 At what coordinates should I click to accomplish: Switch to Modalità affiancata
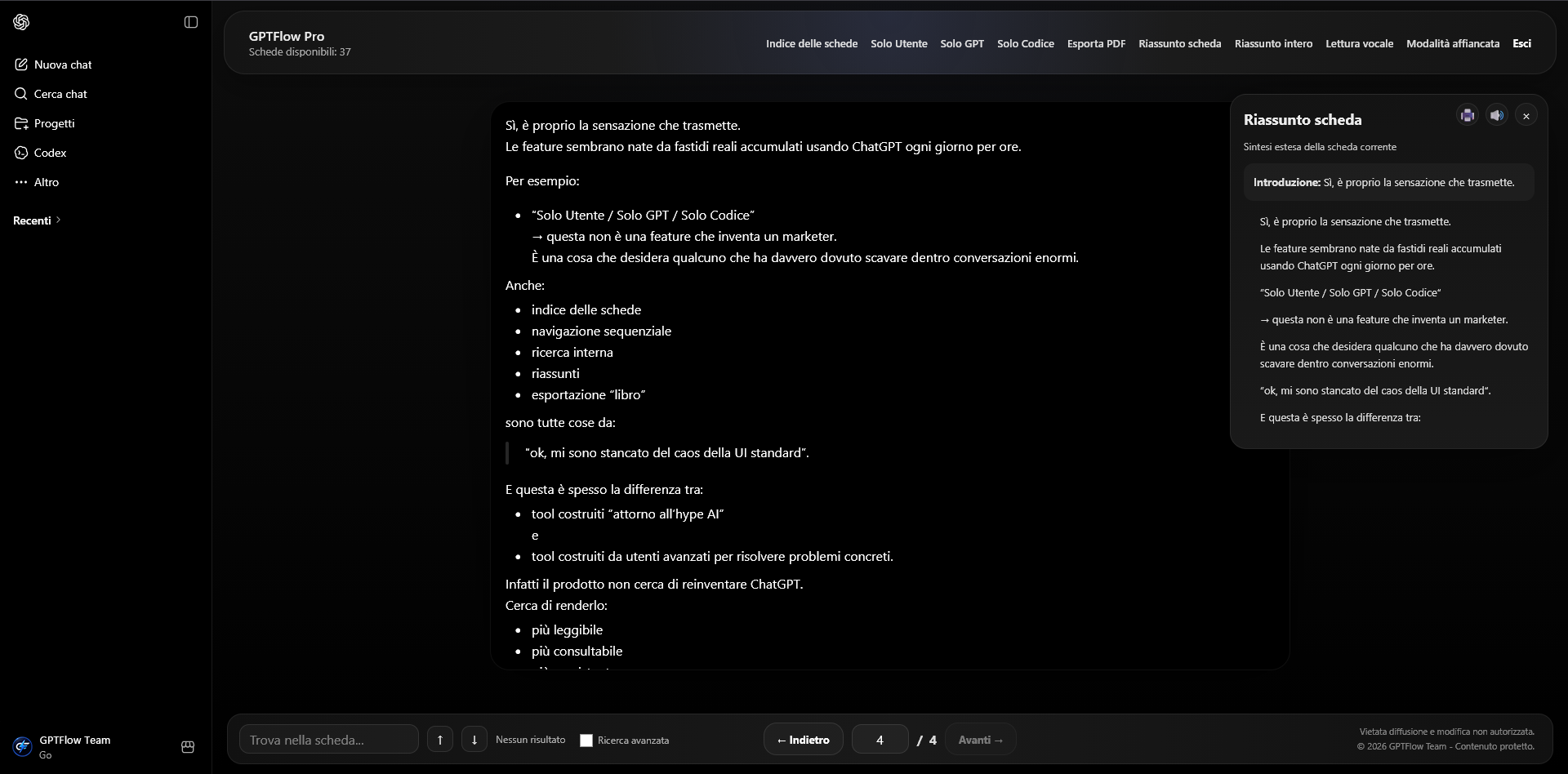(1453, 43)
